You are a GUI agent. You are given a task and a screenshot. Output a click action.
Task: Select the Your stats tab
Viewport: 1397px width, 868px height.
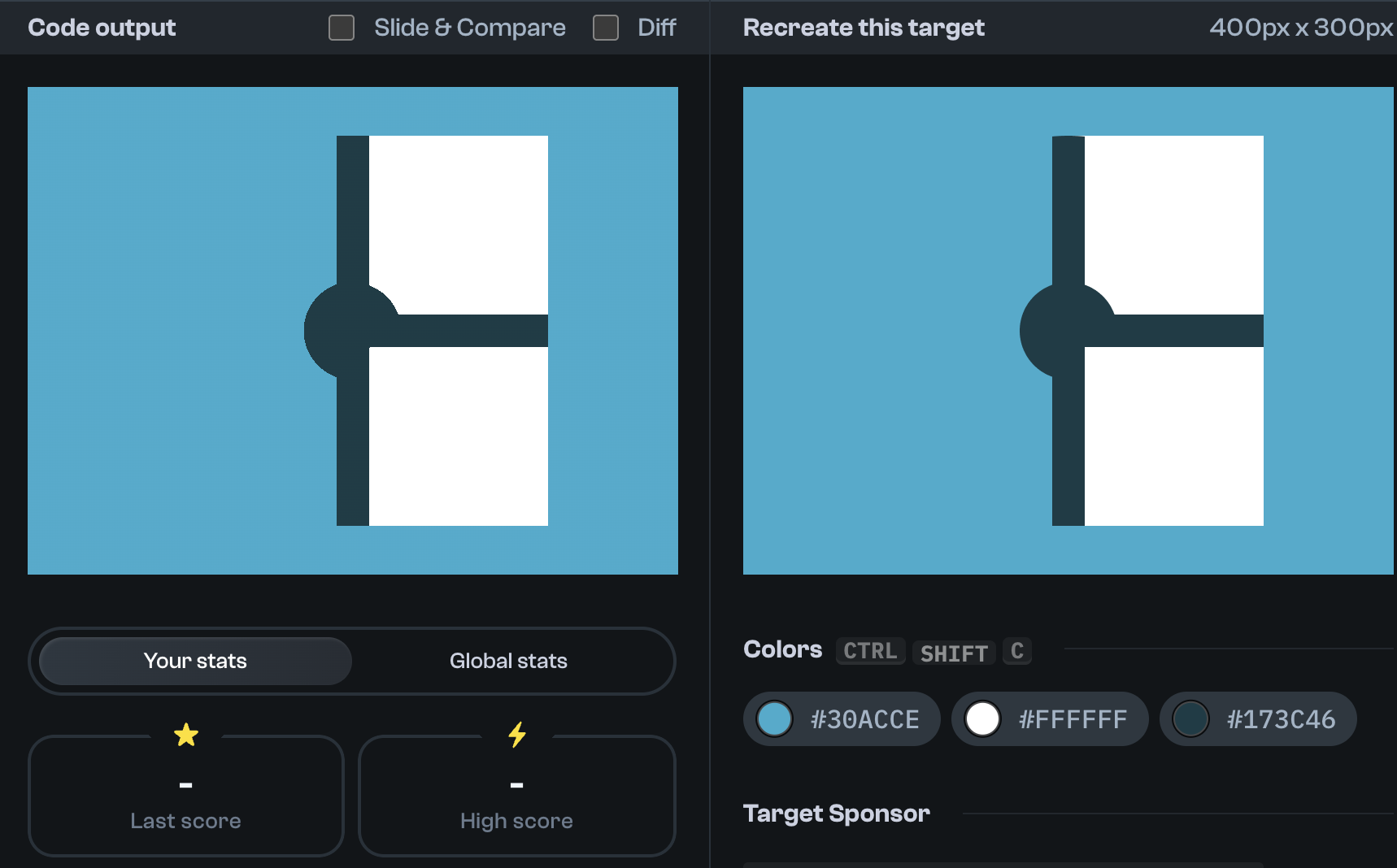195,661
